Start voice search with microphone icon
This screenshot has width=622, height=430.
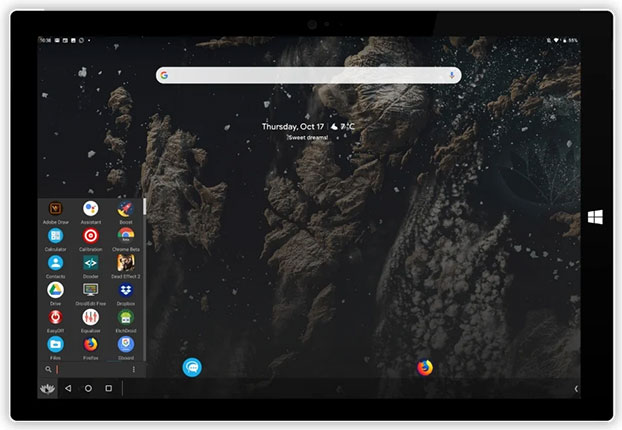coord(451,75)
